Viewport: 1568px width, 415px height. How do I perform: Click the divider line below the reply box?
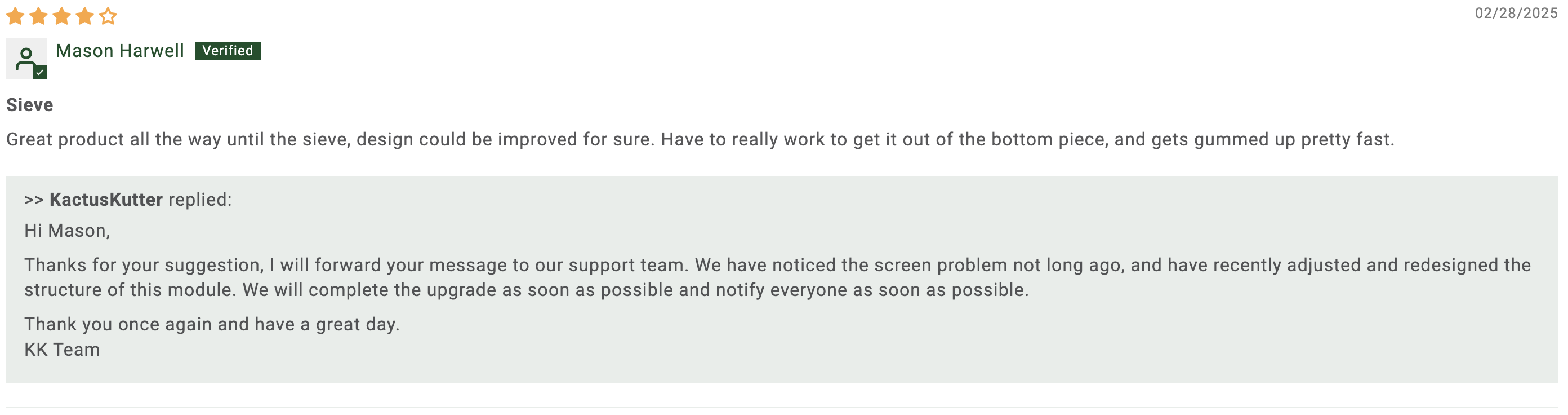[782, 407]
